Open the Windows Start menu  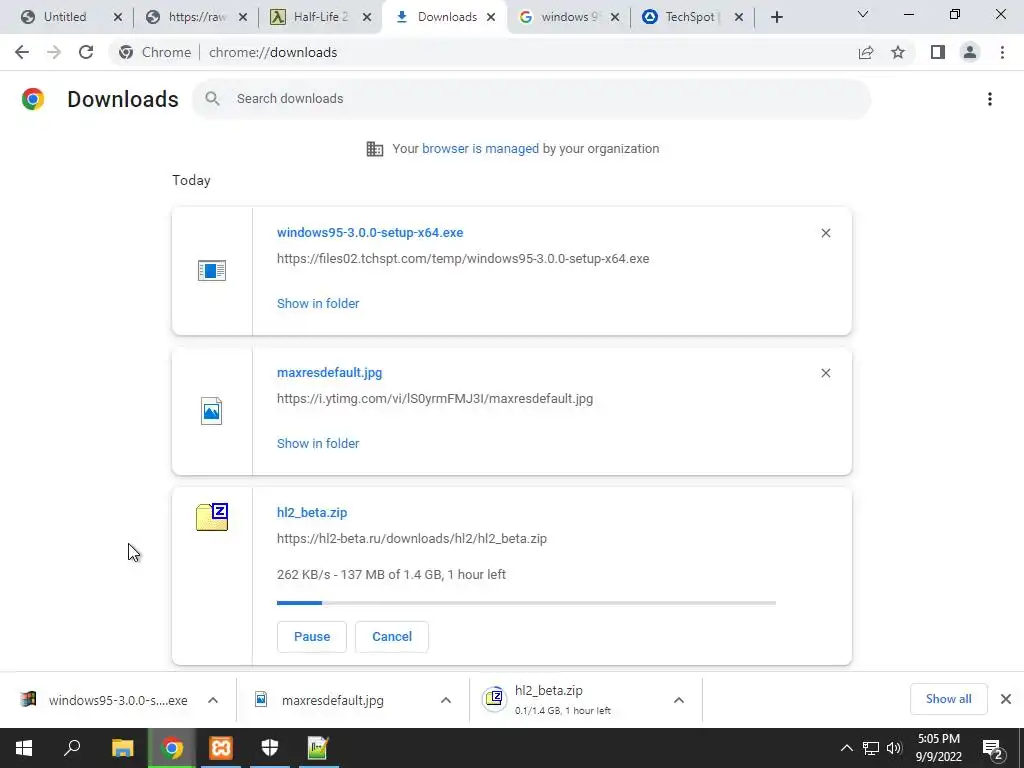[24, 748]
